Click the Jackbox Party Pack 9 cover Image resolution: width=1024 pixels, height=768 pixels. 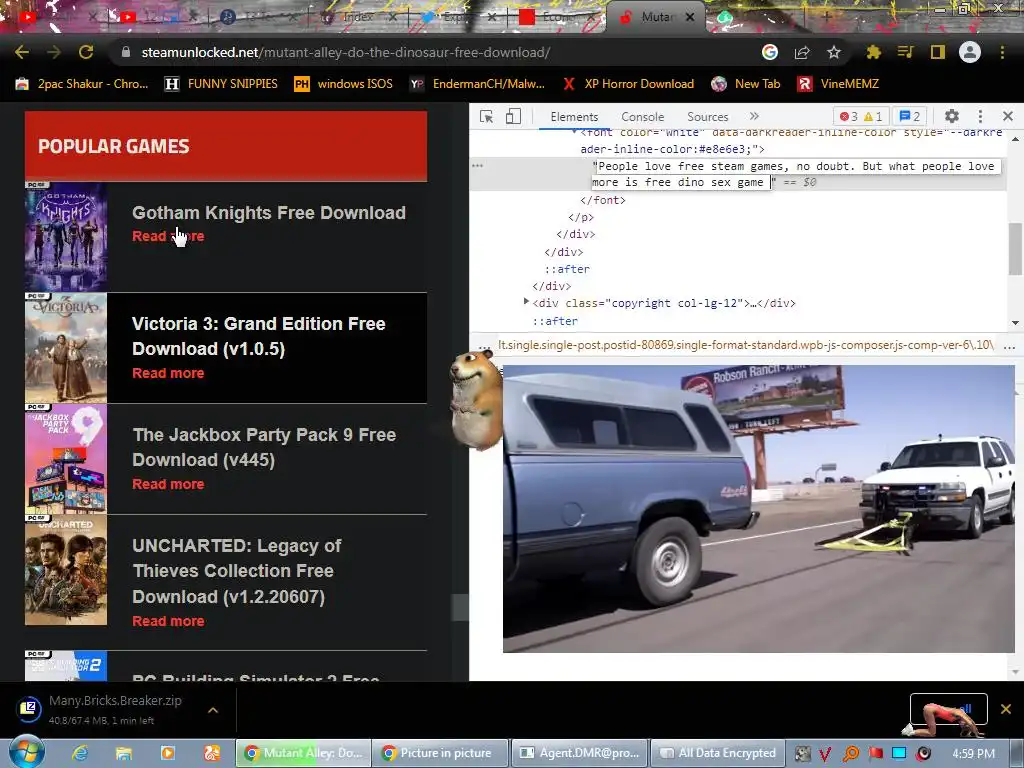pyautogui.click(x=66, y=459)
